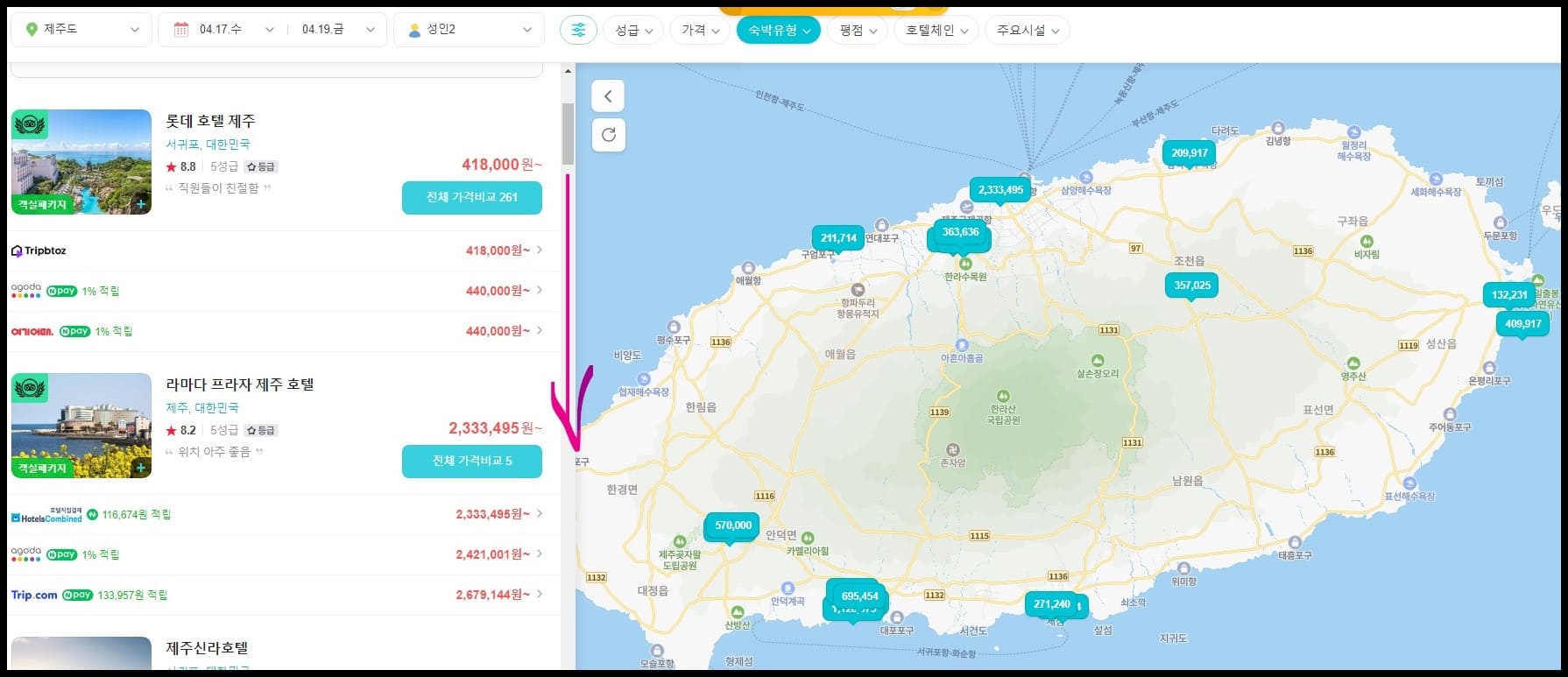Click the 서귀포, 대한민국 location text

point(208,145)
